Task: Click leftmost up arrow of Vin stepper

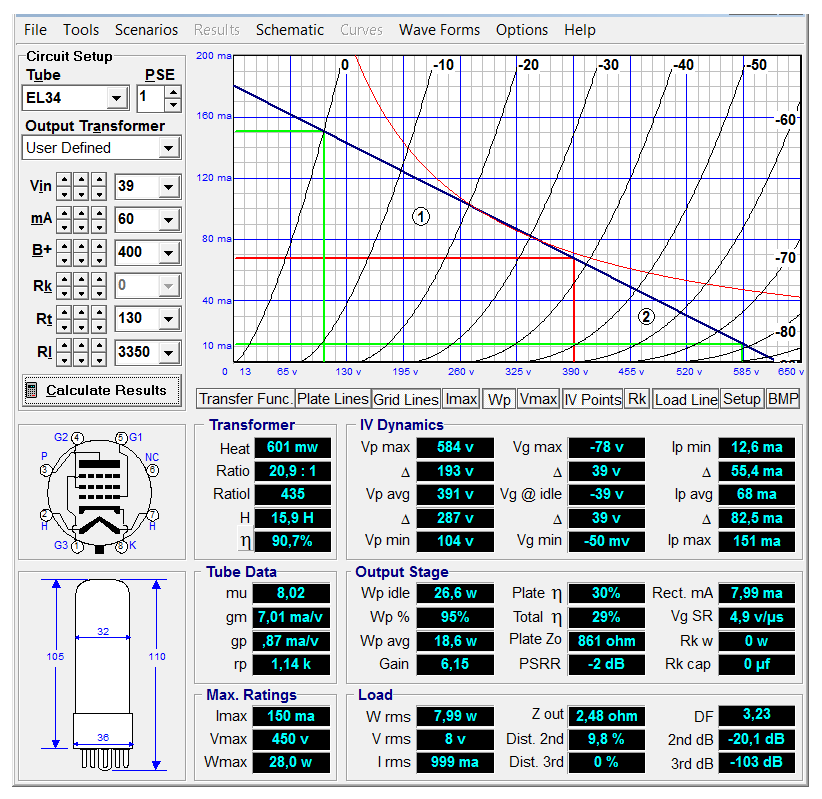Action: (65, 180)
